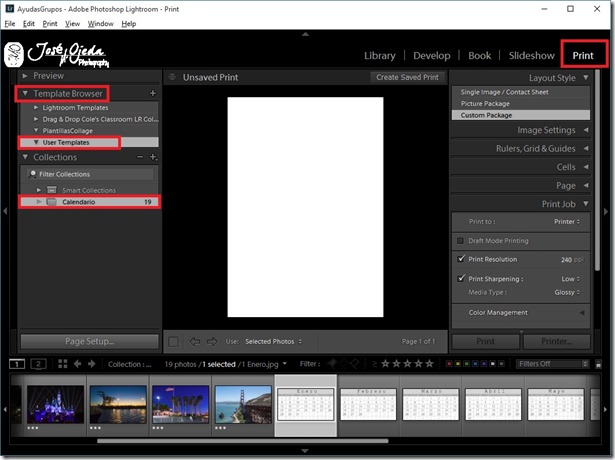
Task: Select the Golden Gate Bridge photo thumbnail
Action: (243, 404)
